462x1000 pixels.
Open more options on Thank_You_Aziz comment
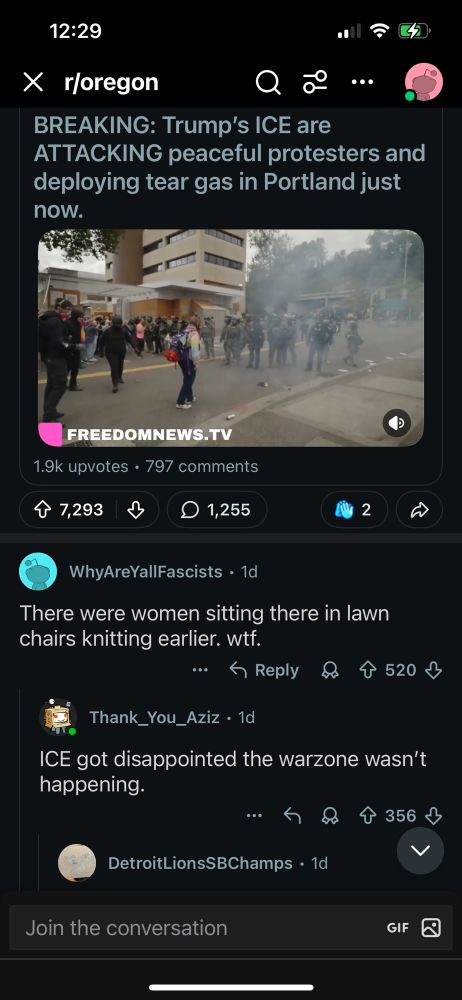pyautogui.click(x=254, y=816)
